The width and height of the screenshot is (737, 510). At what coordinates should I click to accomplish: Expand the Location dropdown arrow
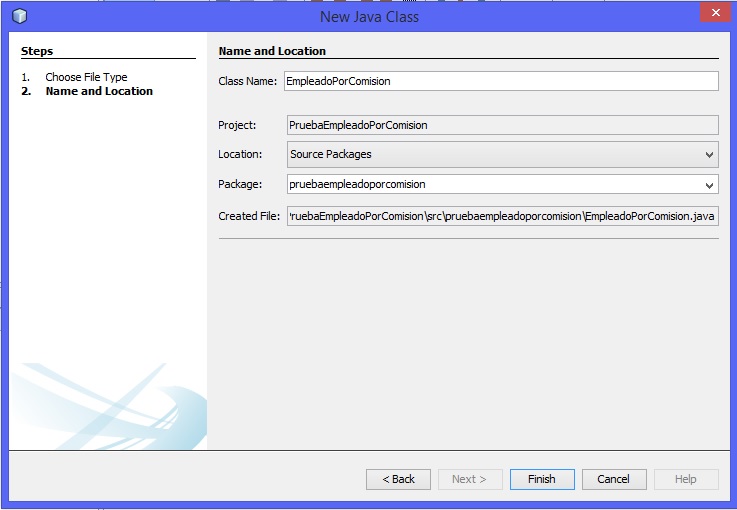point(709,155)
